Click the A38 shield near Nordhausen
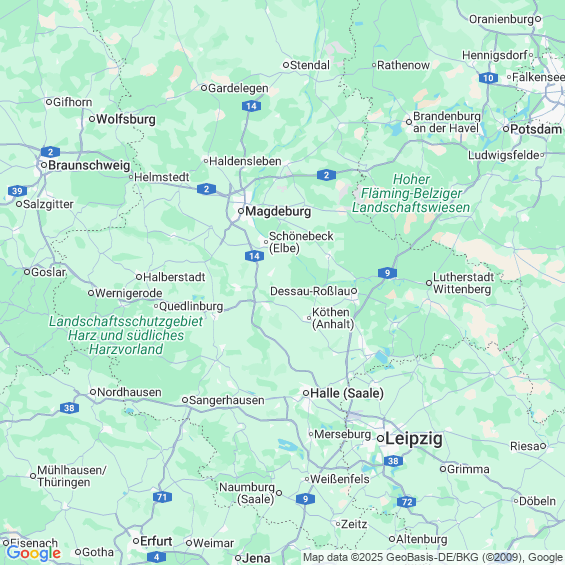 (69, 408)
